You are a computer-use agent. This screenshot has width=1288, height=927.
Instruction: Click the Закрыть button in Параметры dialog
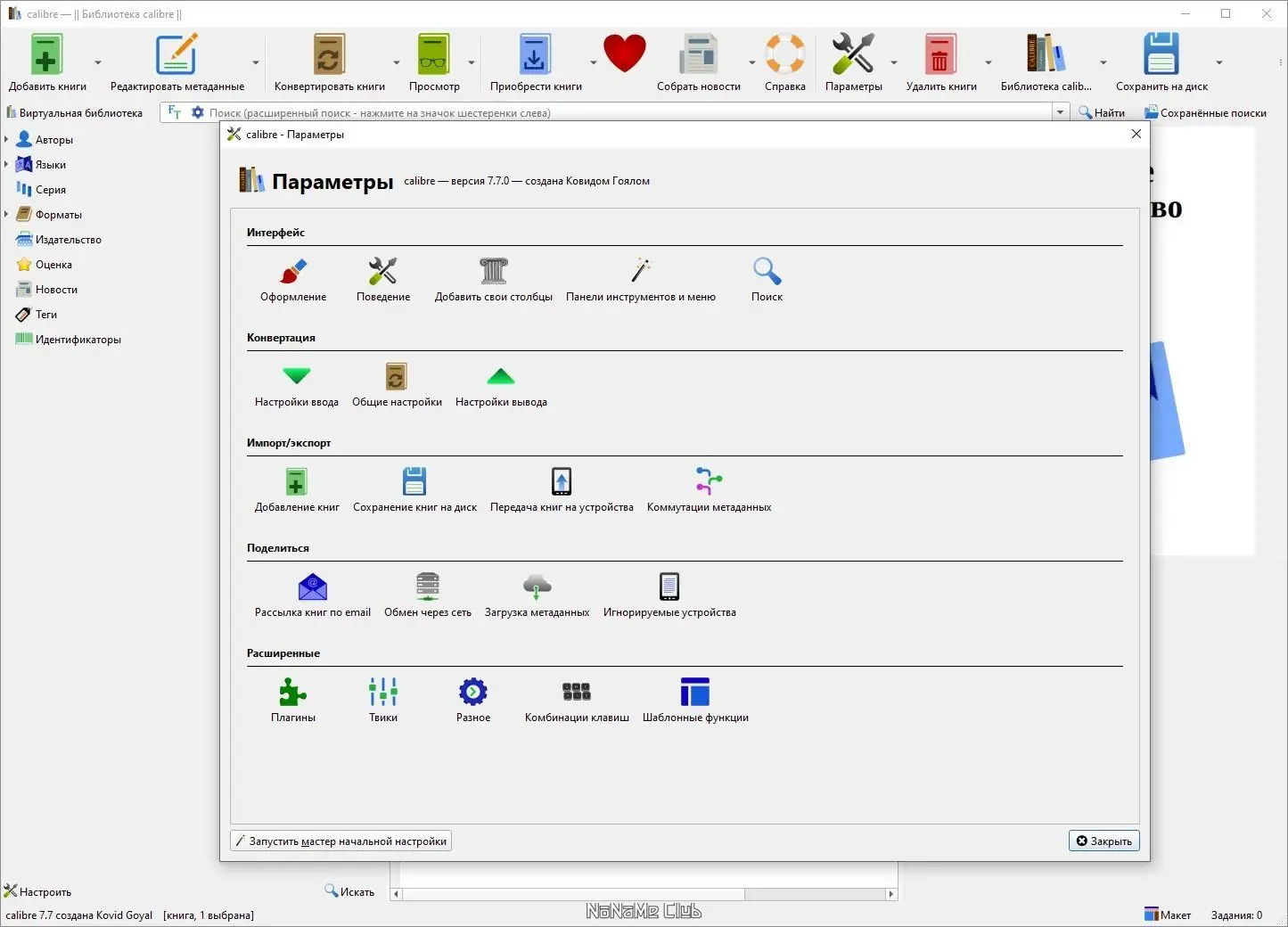(1103, 841)
